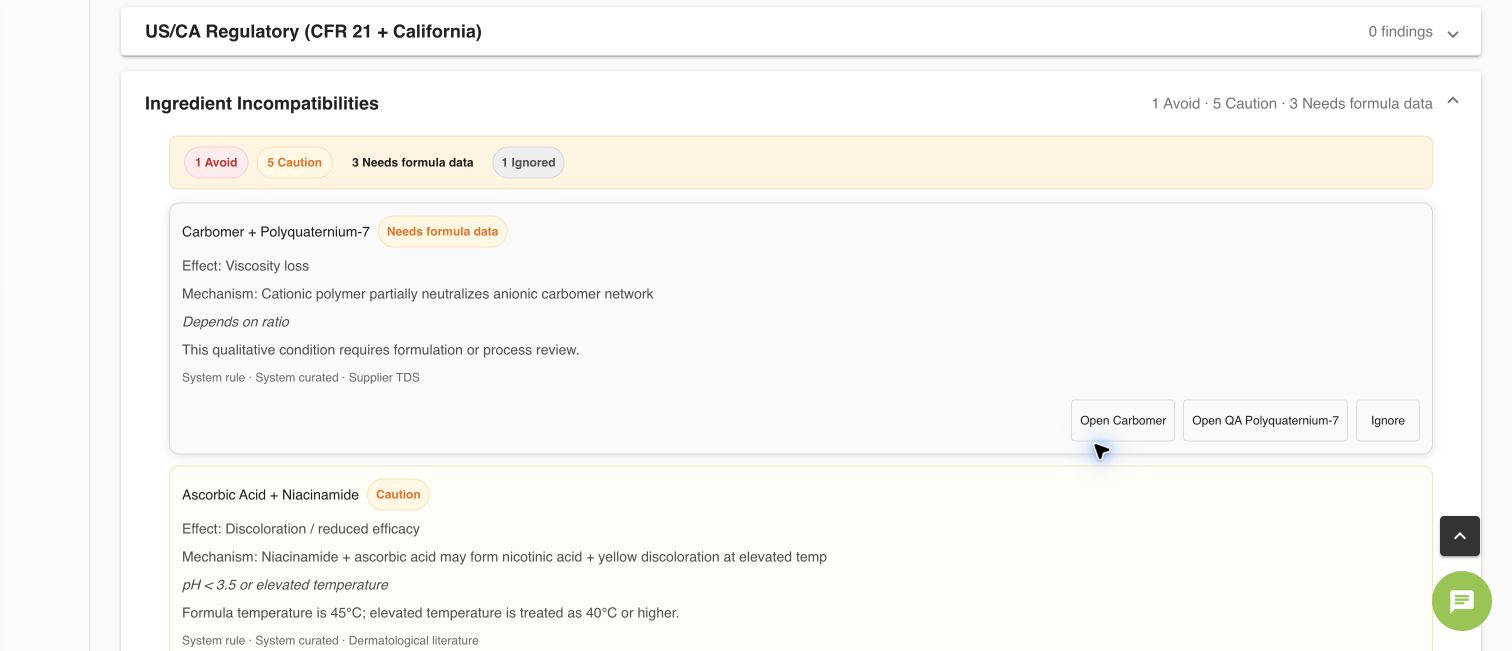This screenshot has height=651, width=1512.
Task: Select the 3 Needs formula data filter
Action: click(x=412, y=163)
